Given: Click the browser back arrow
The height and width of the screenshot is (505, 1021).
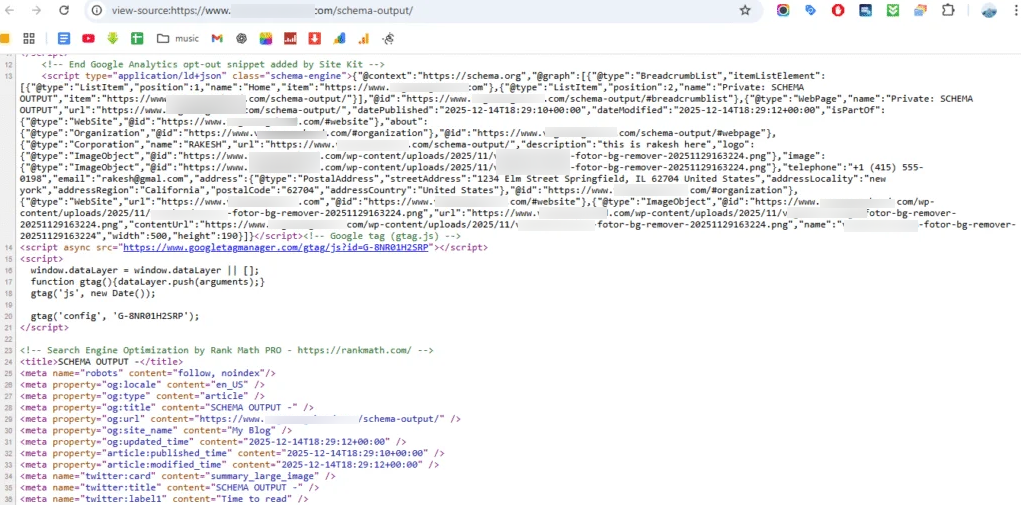Looking at the screenshot, I should (10, 10).
